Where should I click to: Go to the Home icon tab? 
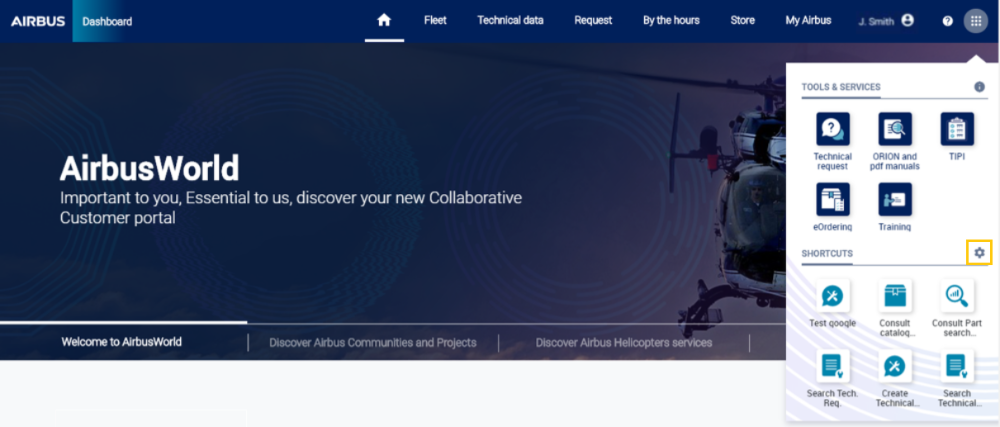384,20
